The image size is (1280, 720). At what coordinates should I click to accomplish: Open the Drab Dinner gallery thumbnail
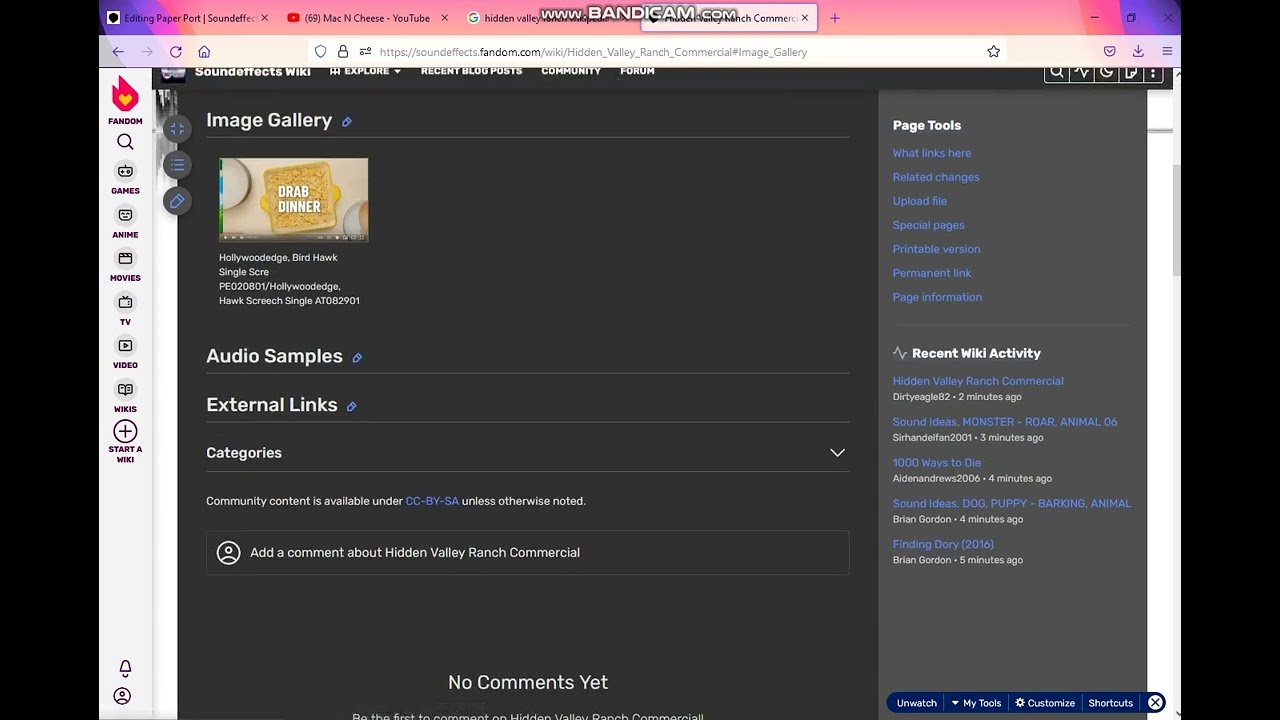294,200
